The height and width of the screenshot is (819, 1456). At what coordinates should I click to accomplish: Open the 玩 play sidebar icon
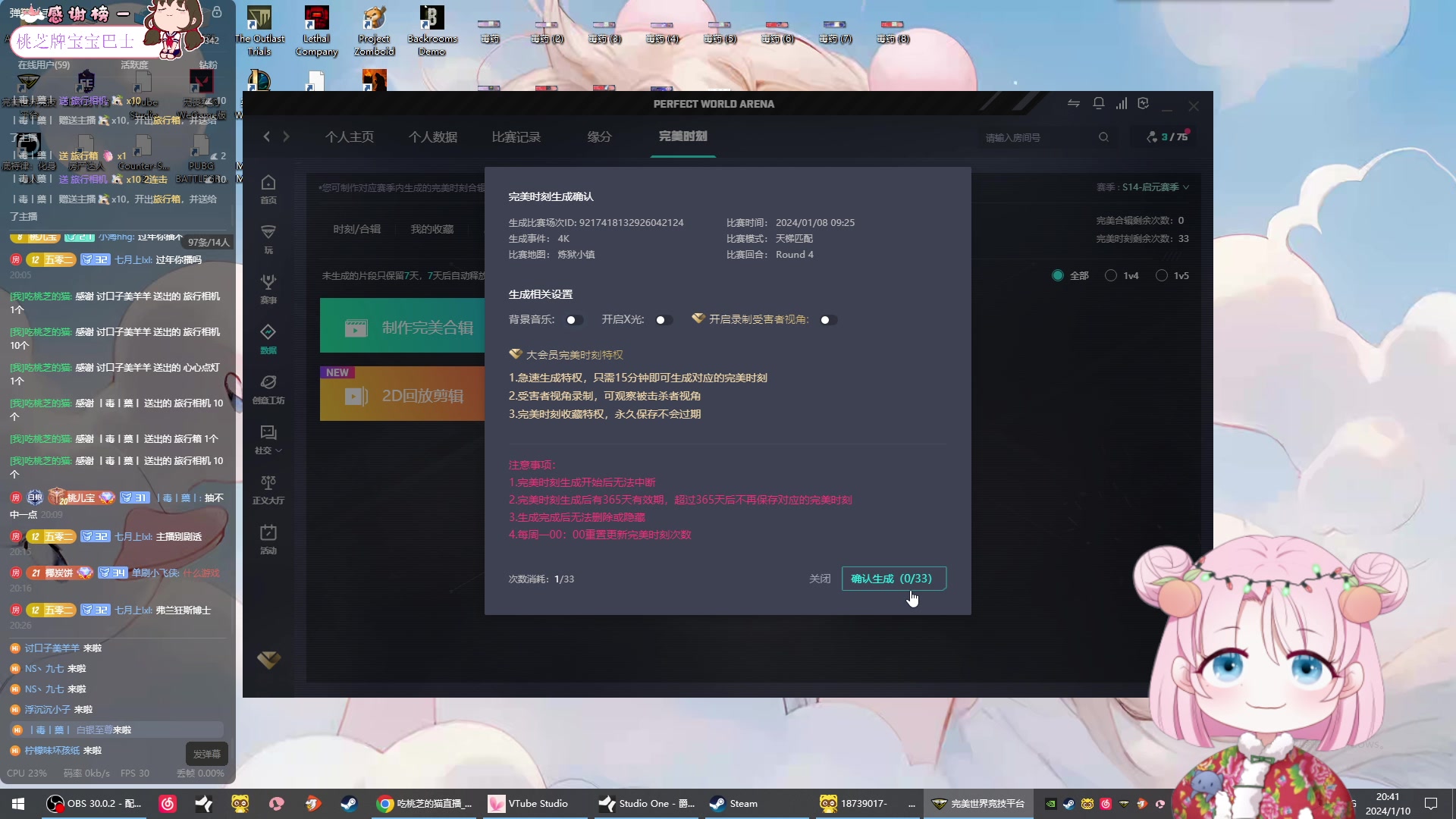coord(268,240)
